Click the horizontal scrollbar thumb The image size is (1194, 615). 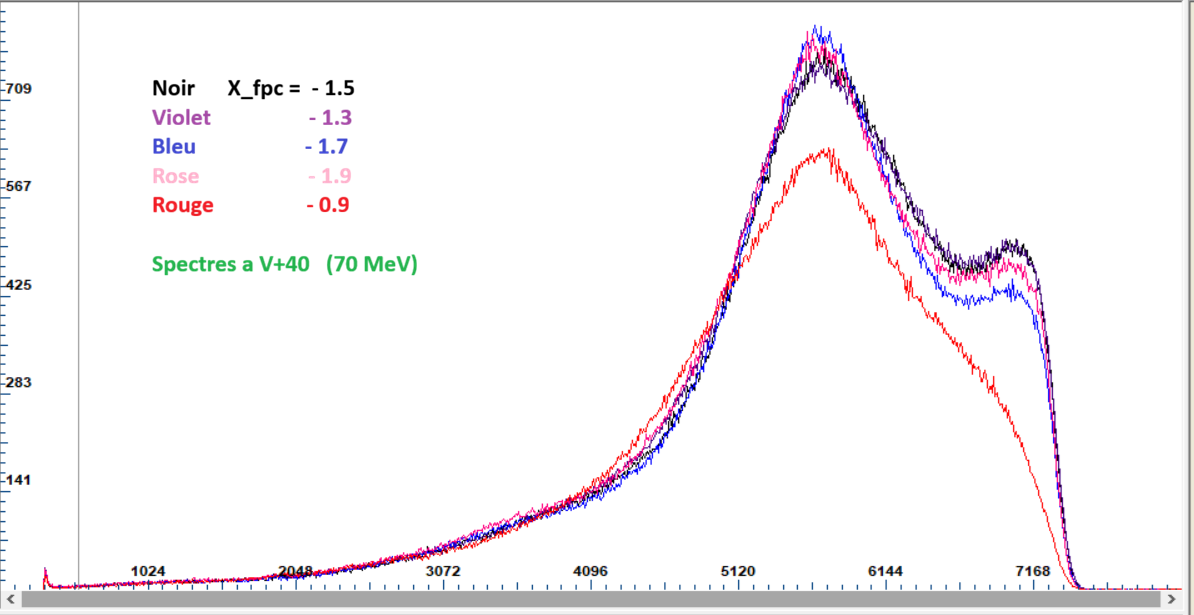pos(588,599)
